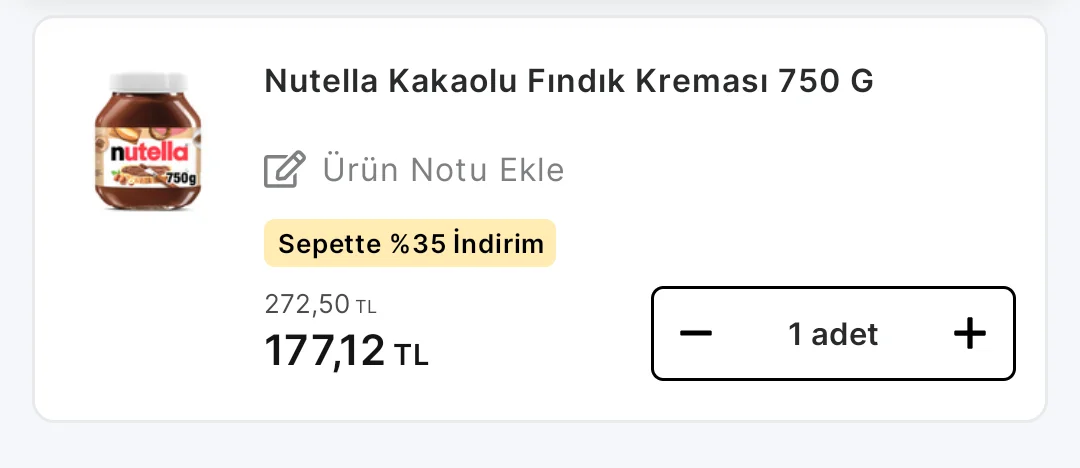
Task: Click the word İndirim in the yellow badge
Action: pos(498,244)
